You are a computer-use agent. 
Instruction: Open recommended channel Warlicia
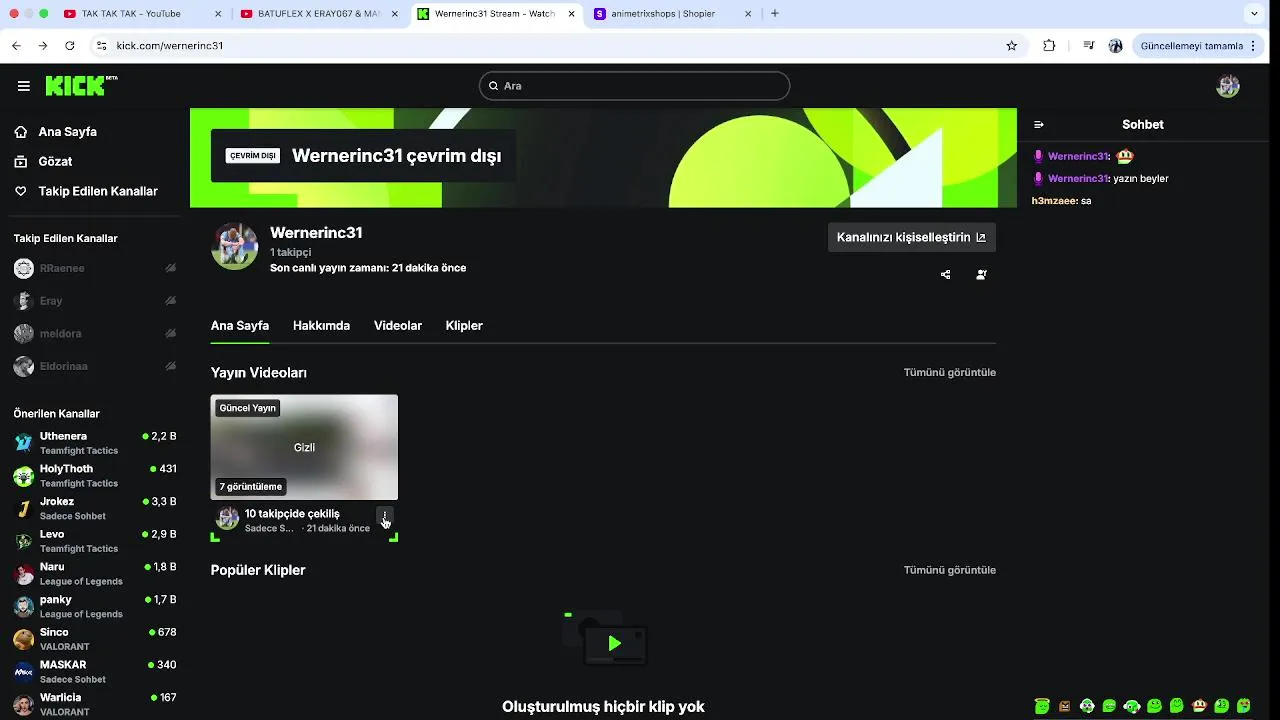(95, 704)
